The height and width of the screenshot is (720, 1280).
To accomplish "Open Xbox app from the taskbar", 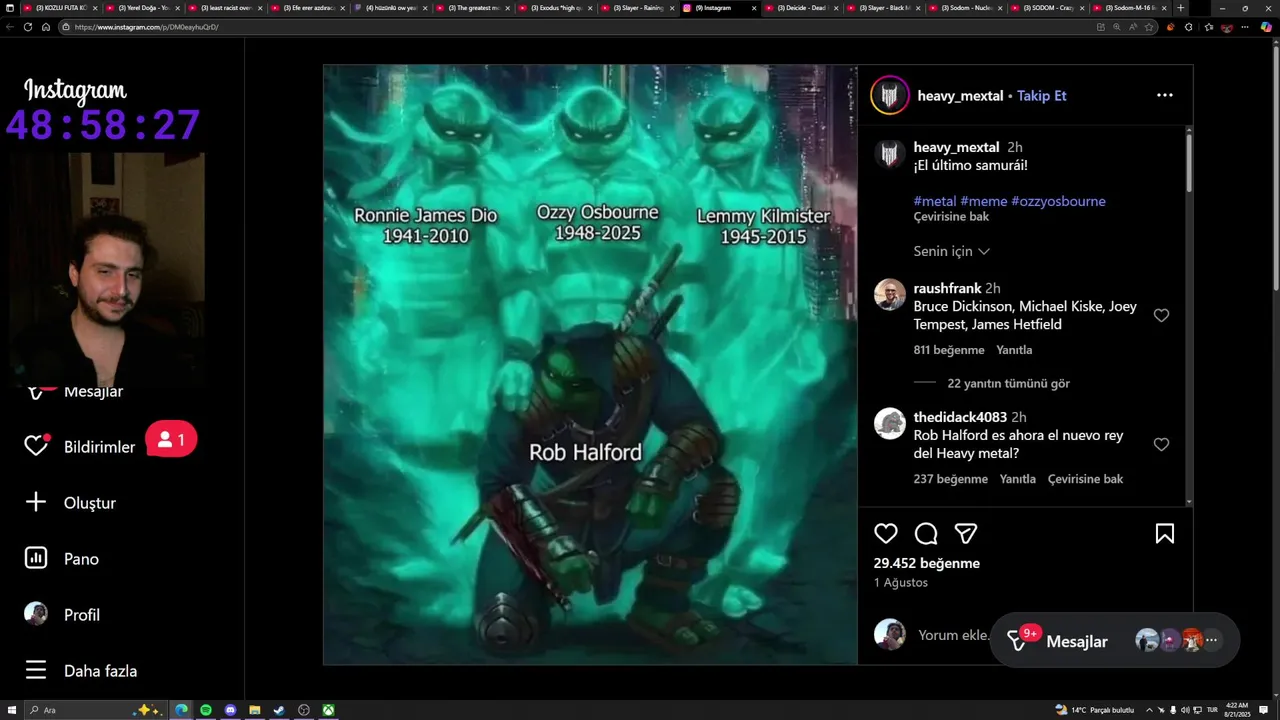I will pyautogui.click(x=328, y=710).
